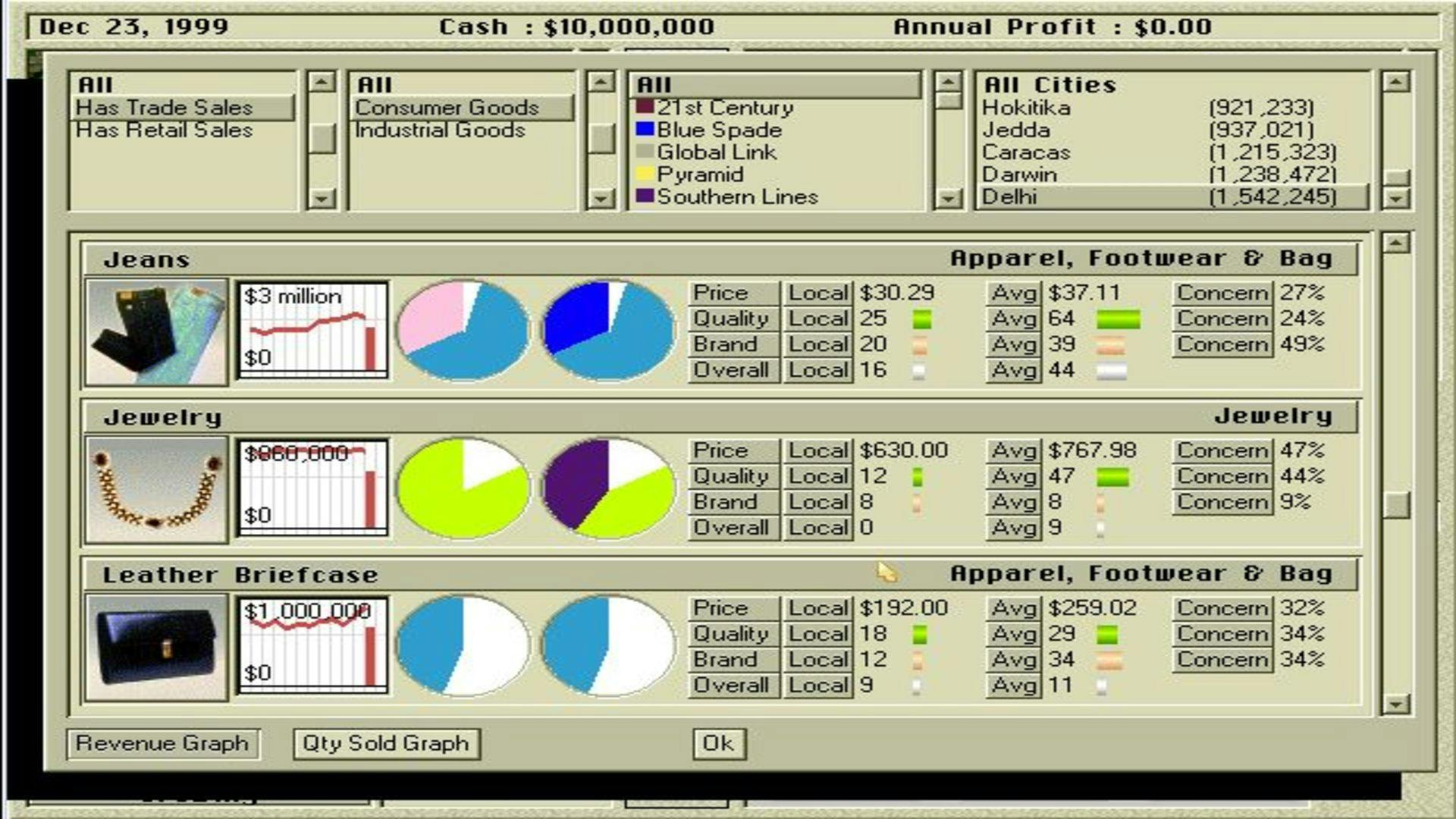Select Caracas in the cities list

(x=1025, y=152)
